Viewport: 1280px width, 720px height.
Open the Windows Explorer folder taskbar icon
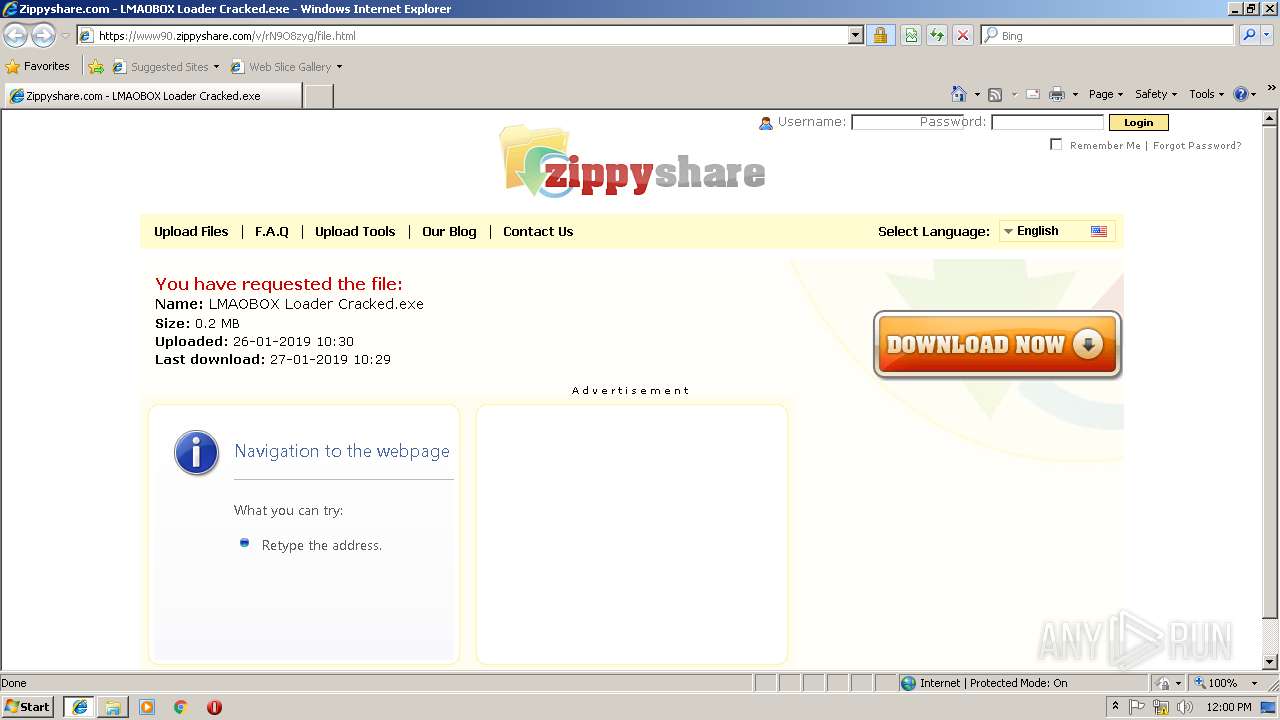coord(113,707)
